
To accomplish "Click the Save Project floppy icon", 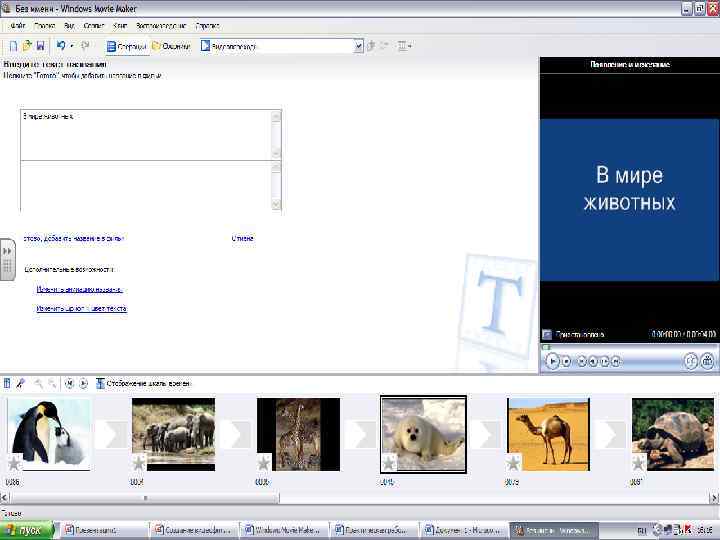I will 40,45.
